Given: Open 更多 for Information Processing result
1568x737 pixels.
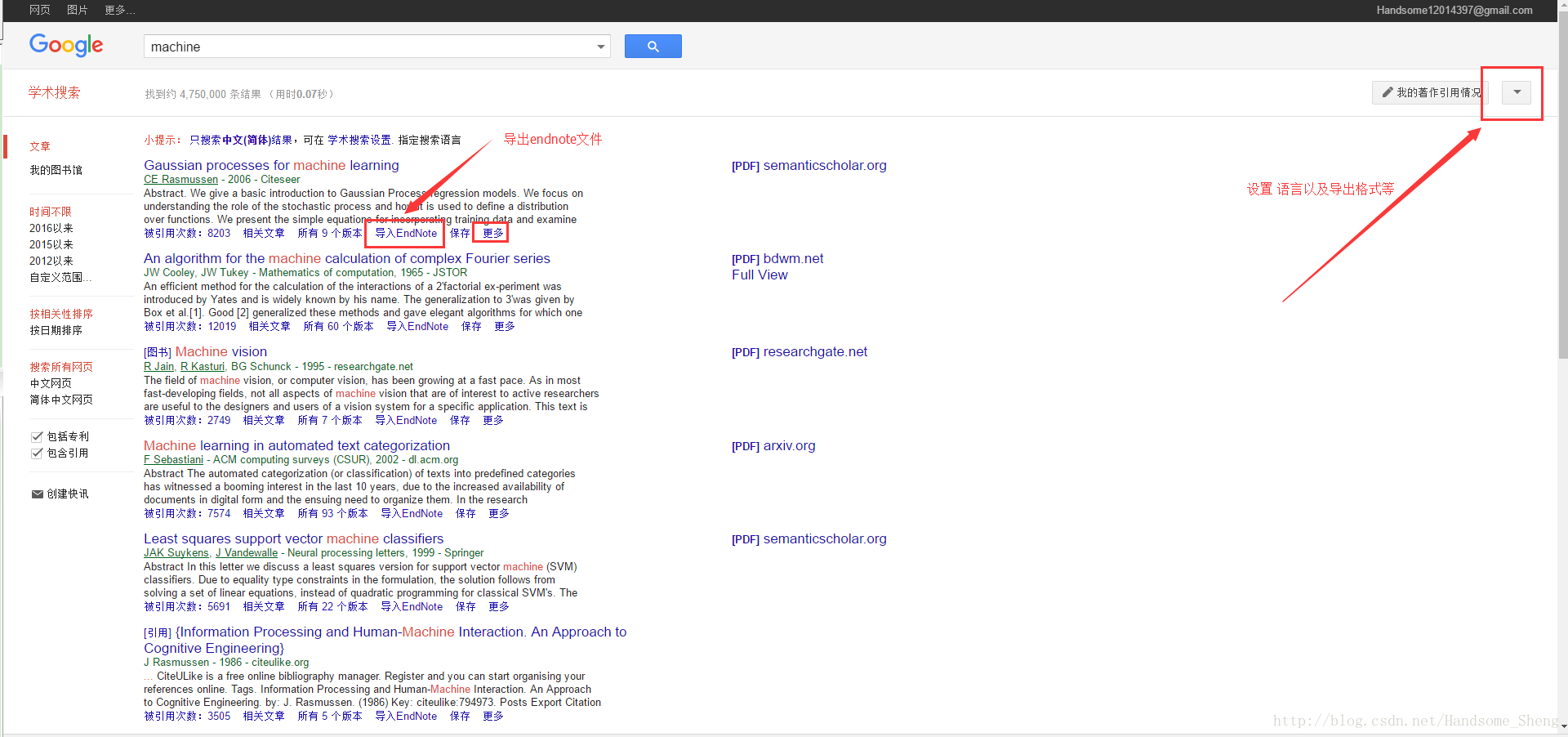Looking at the screenshot, I should pyautogui.click(x=492, y=716).
